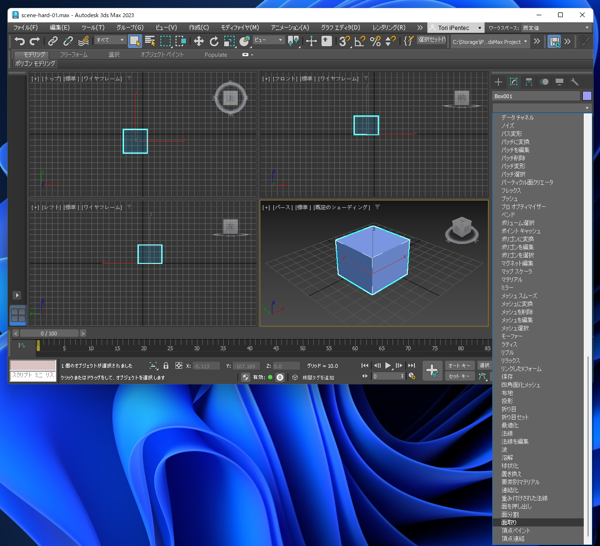
Task: Open the レンダリング(R) menu
Action: point(389,28)
